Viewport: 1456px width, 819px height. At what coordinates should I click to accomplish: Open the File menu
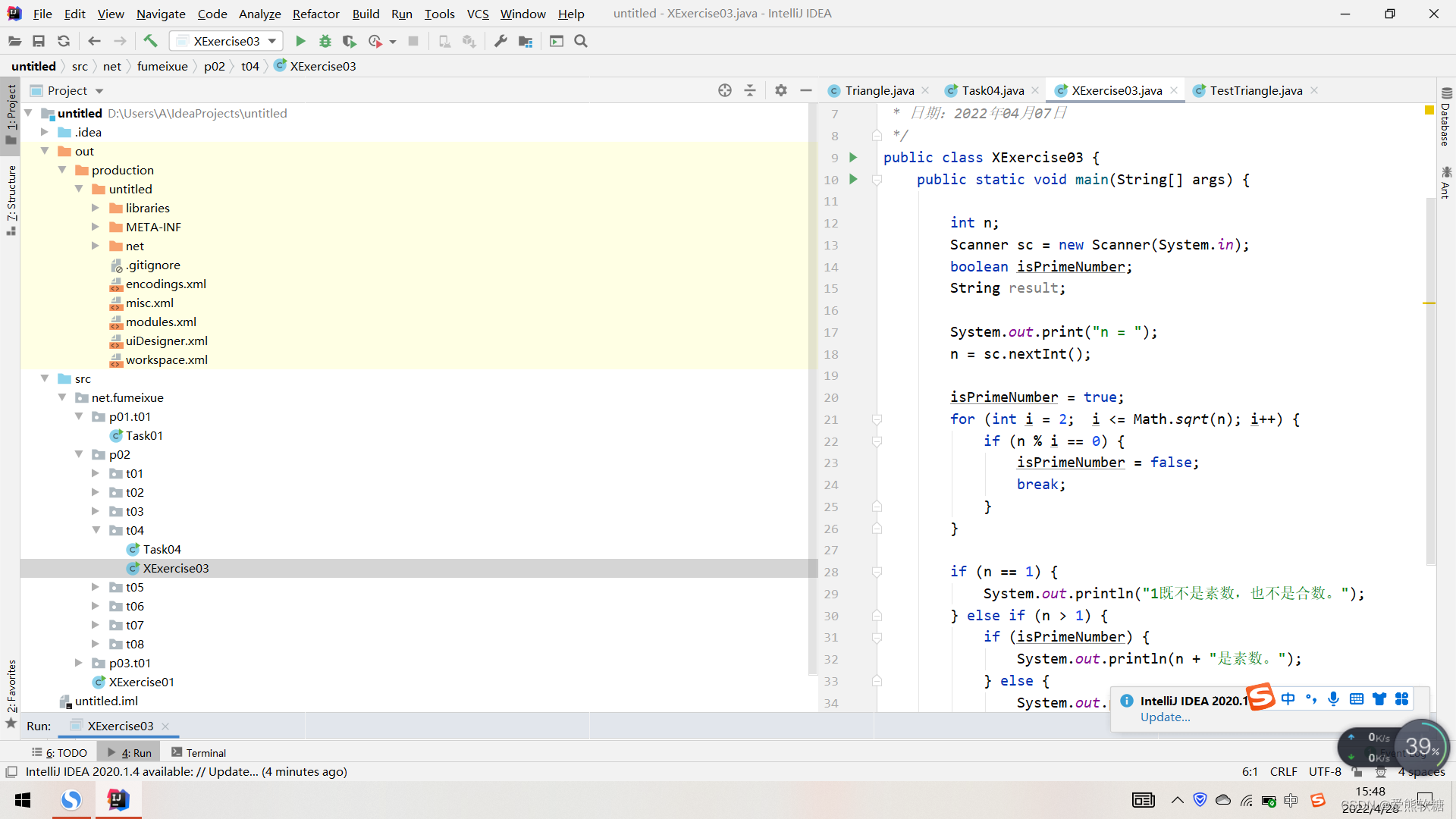click(x=42, y=14)
